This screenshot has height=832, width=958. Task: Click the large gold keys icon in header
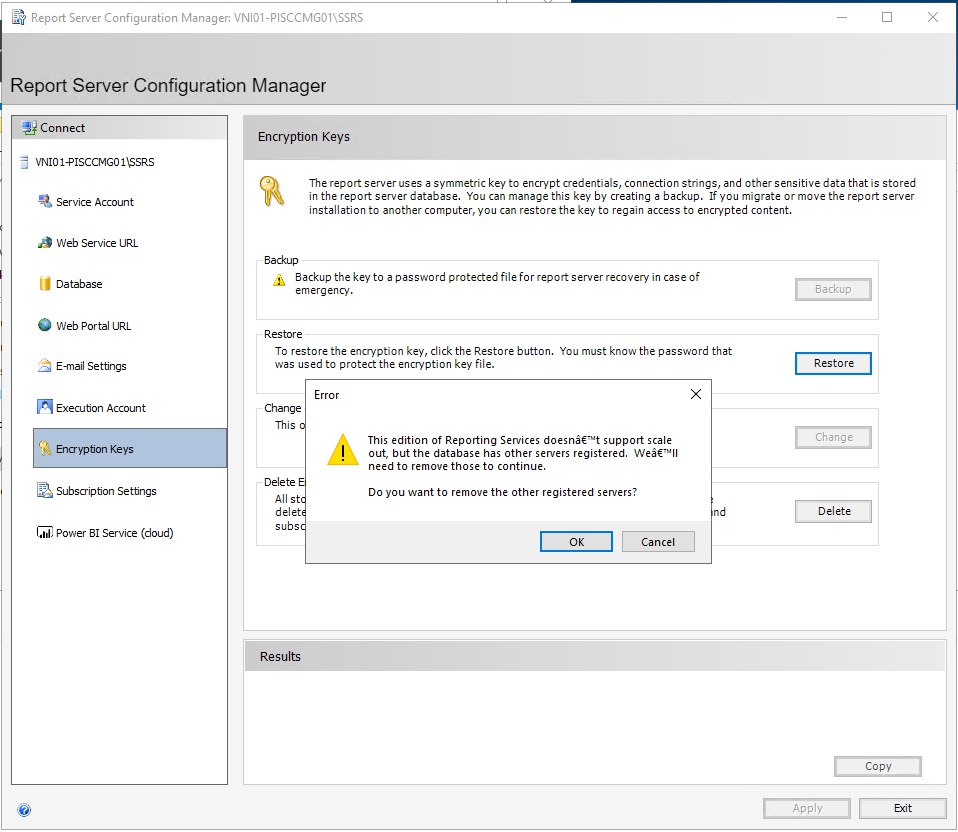(x=272, y=191)
